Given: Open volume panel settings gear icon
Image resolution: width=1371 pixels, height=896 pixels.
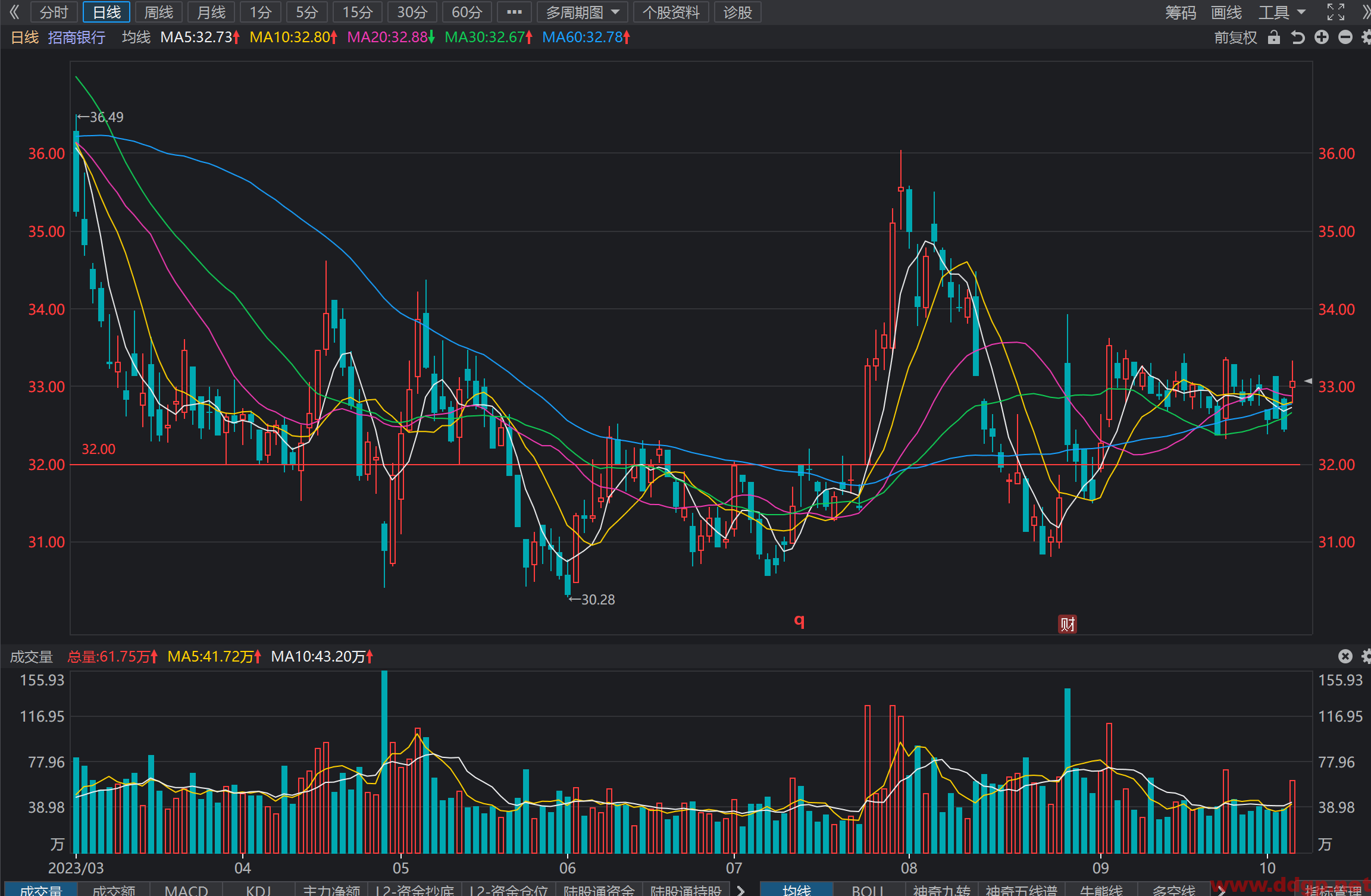Looking at the screenshot, I should tap(1366, 656).
